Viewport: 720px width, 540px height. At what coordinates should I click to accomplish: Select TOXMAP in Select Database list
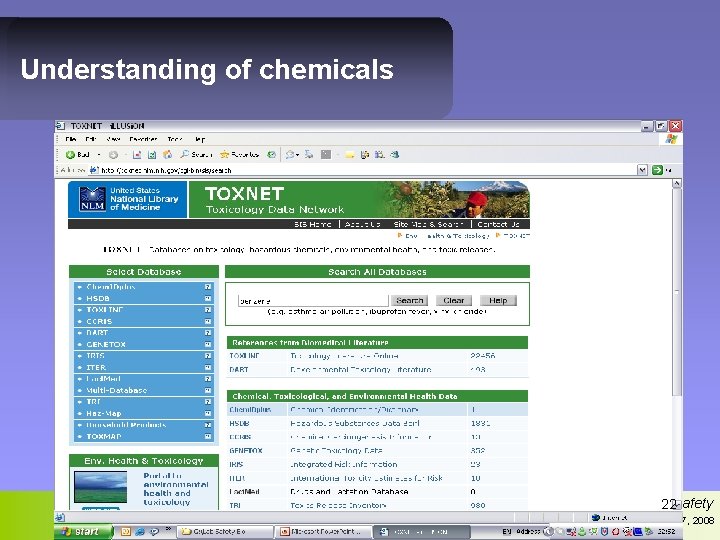pos(104,436)
